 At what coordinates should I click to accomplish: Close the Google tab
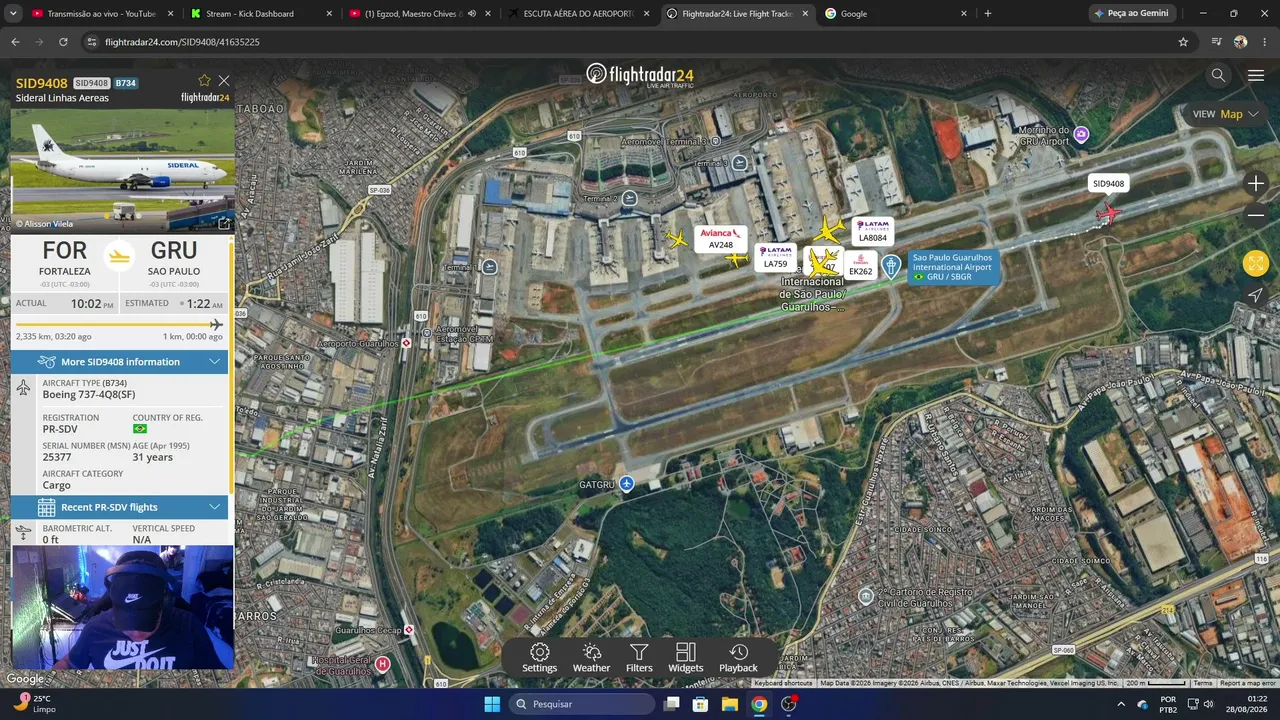tap(964, 14)
